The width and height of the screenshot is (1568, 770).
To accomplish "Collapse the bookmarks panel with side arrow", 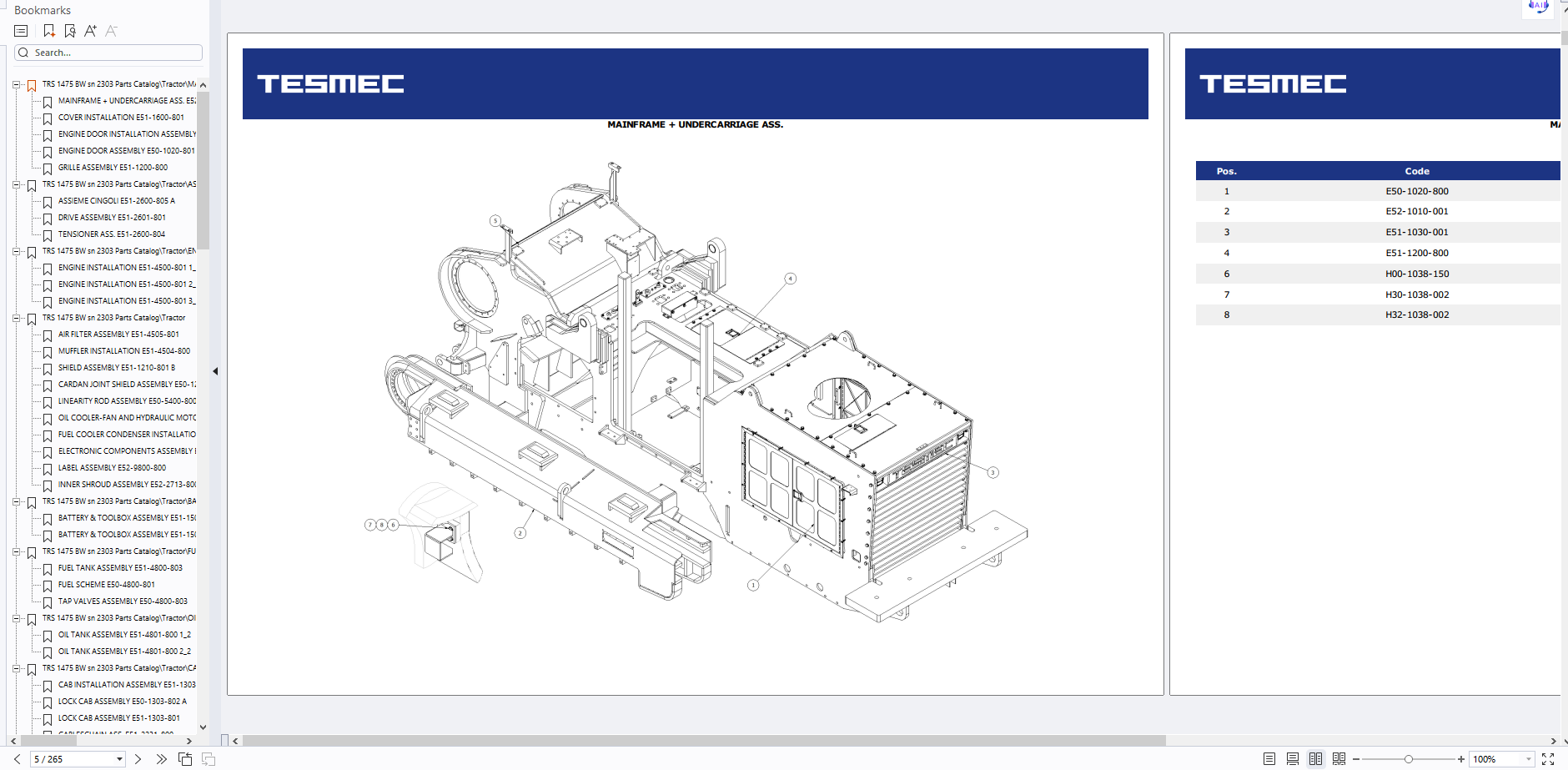I will pos(215,371).
